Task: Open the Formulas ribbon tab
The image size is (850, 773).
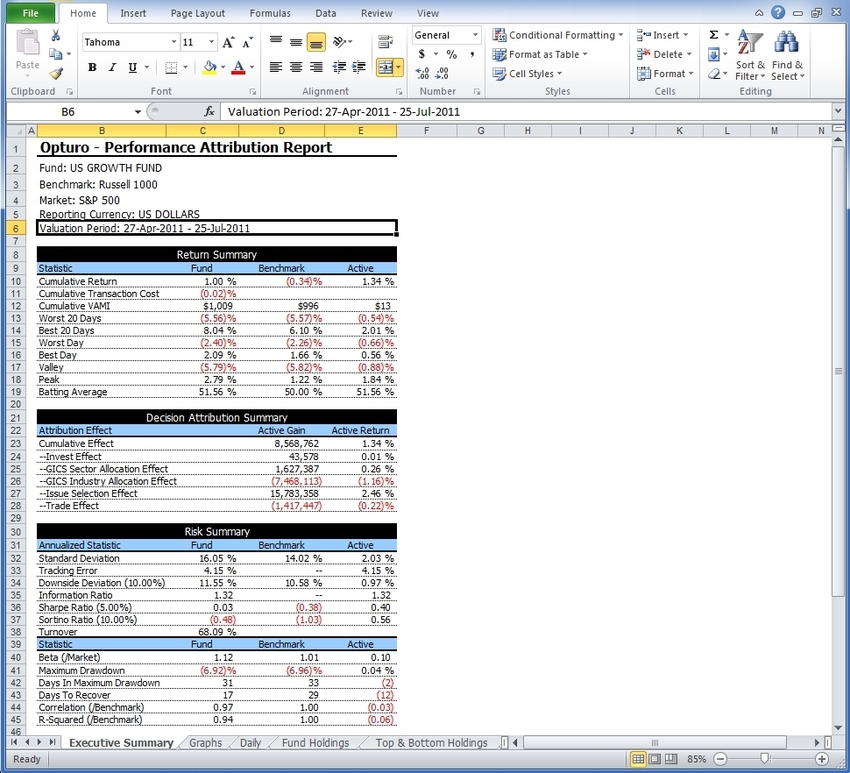Action: (x=270, y=13)
